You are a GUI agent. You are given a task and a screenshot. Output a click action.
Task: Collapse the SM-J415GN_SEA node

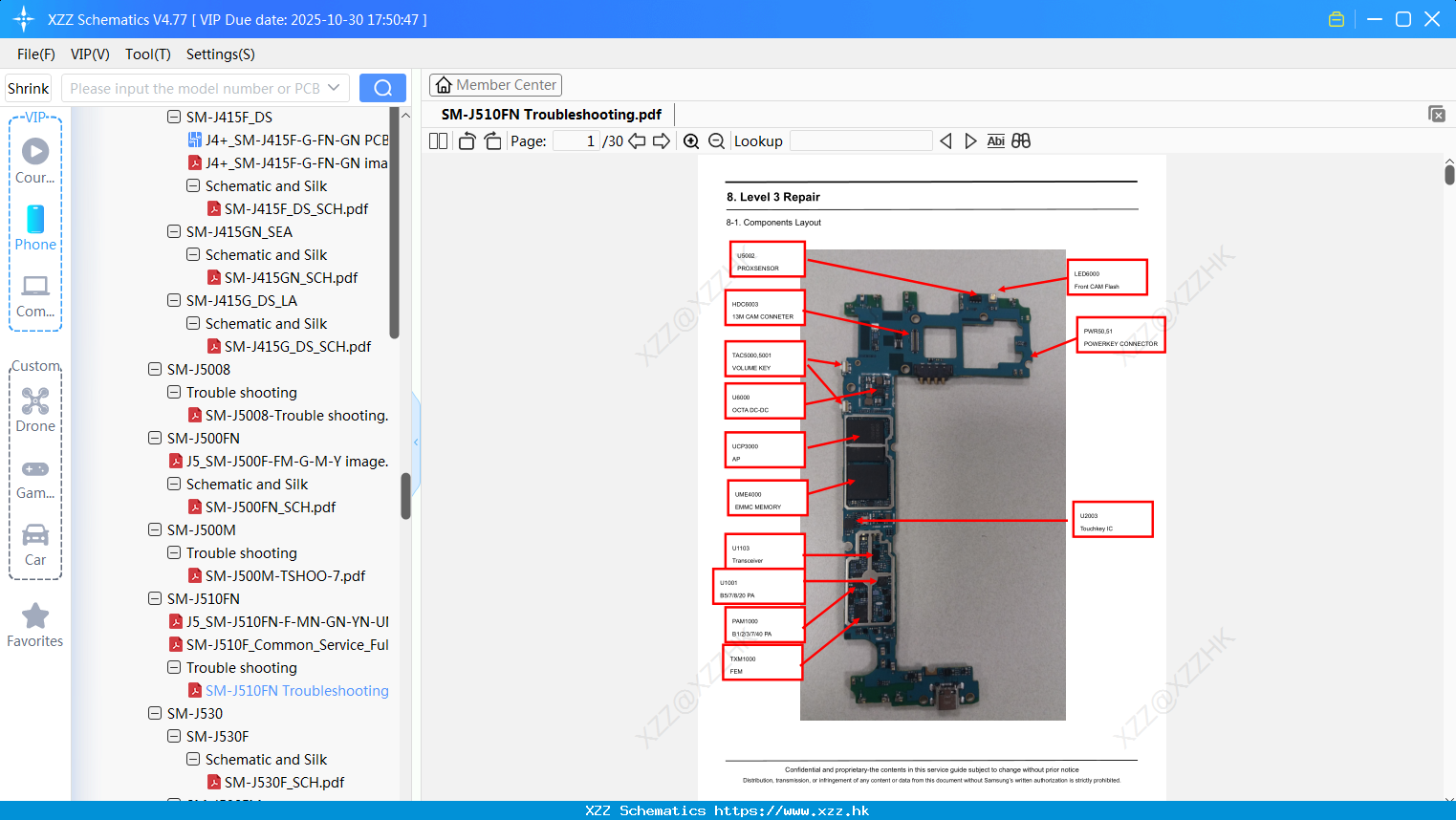click(174, 231)
